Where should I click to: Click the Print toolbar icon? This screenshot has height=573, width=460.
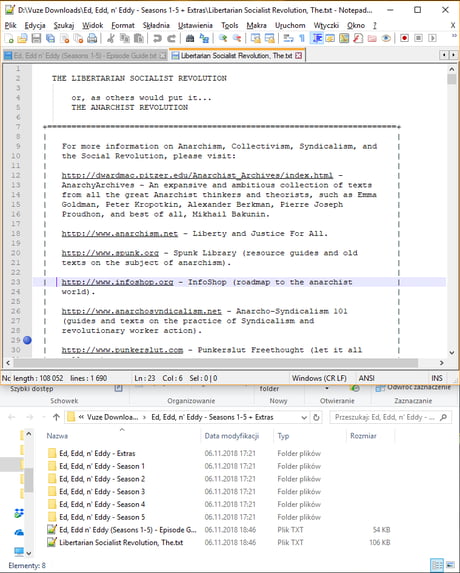(92, 38)
